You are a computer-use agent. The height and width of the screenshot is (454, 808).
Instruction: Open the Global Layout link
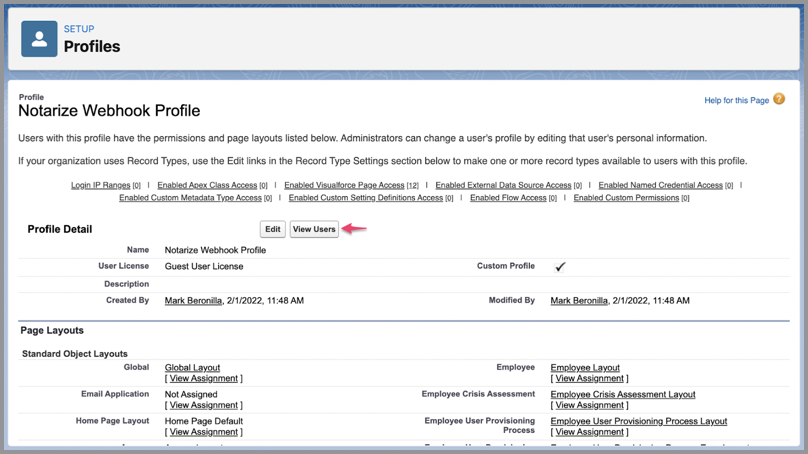[x=192, y=368]
